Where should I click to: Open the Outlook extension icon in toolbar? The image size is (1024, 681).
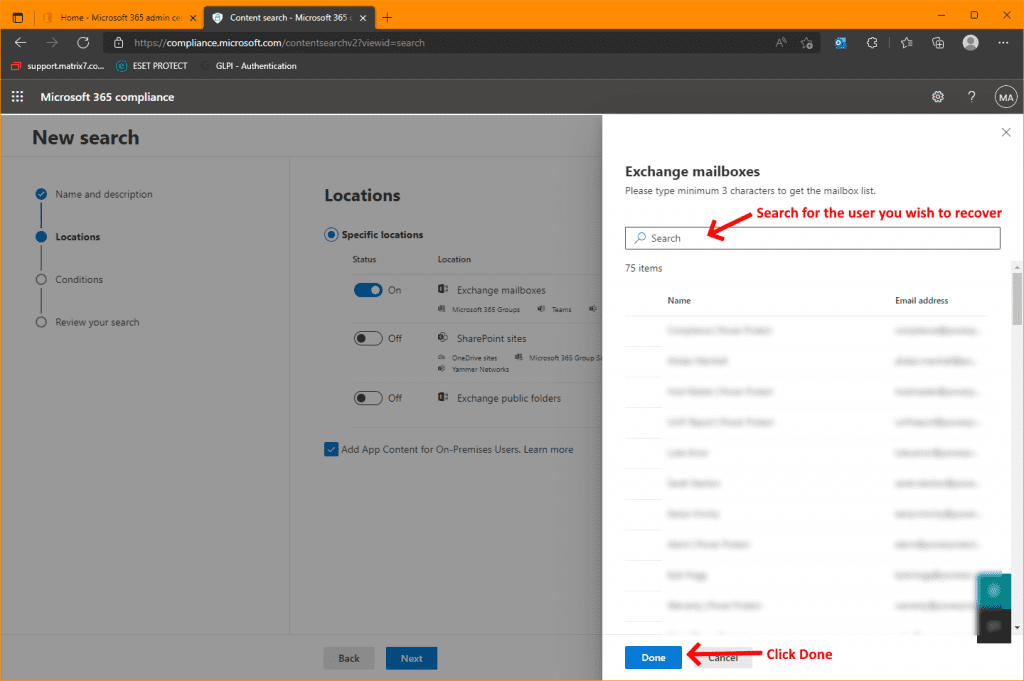[x=840, y=42]
